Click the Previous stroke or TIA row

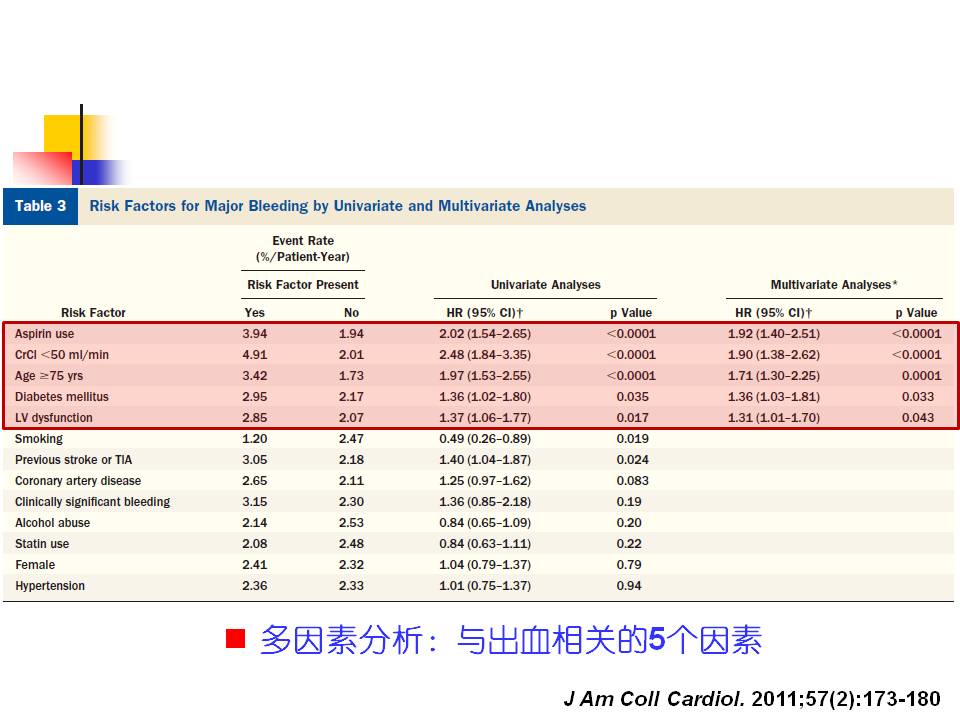[x=73, y=460]
